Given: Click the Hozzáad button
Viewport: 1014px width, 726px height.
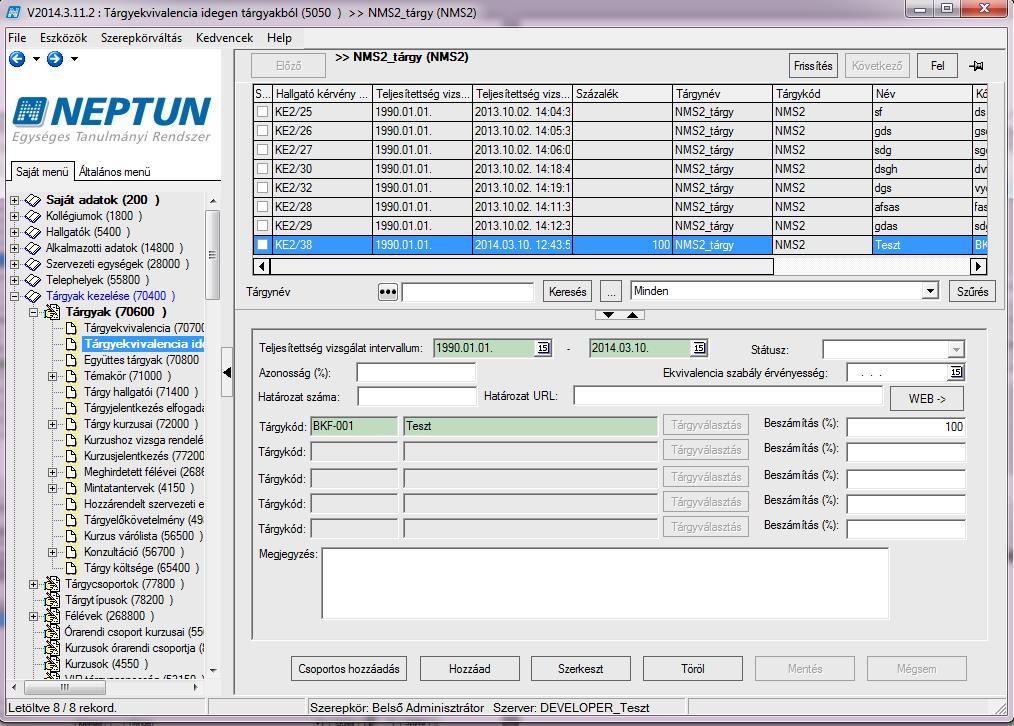Looking at the screenshot, I should [469, 669].
